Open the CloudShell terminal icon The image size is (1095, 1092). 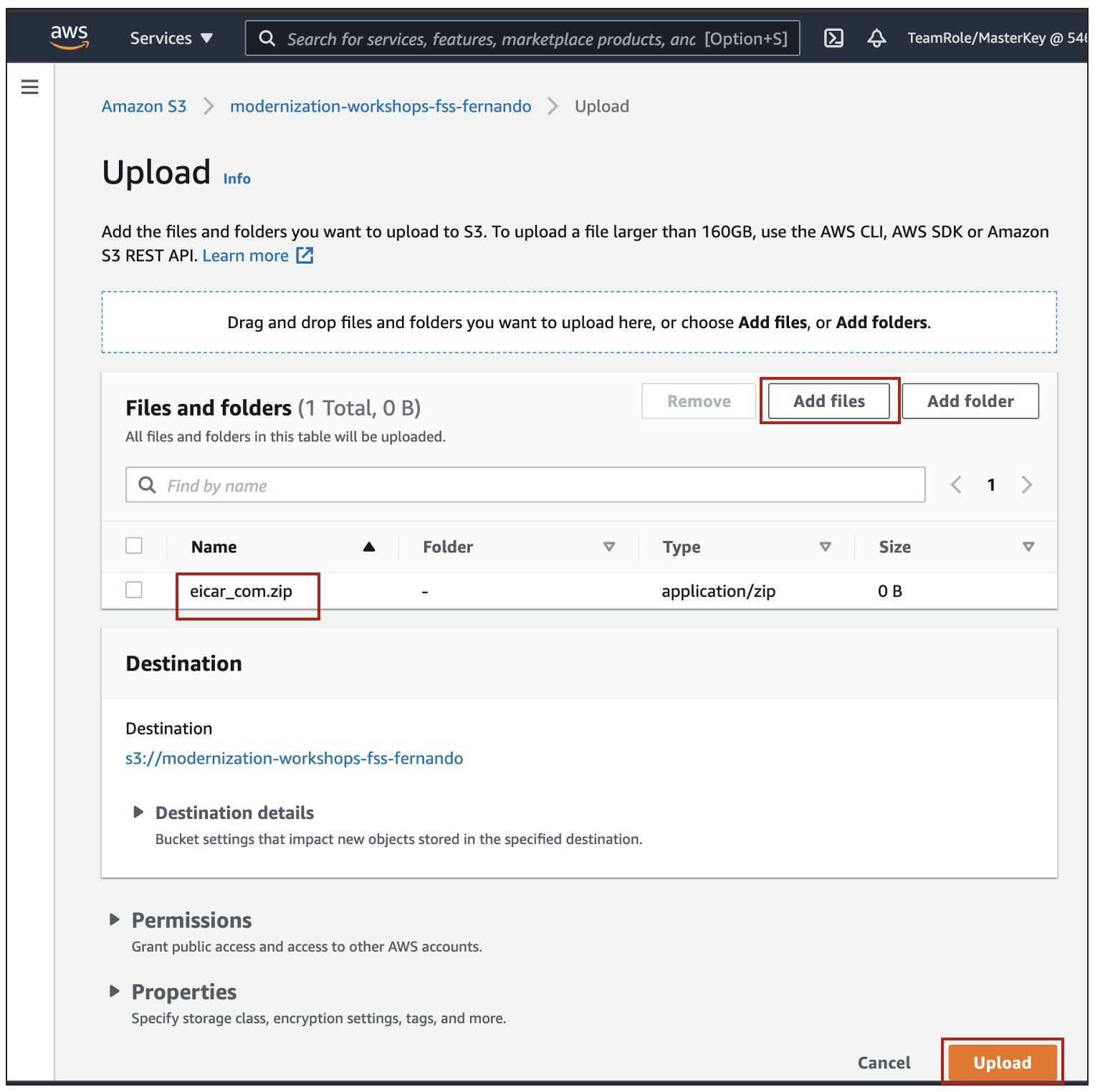click(x=833, y=38)
